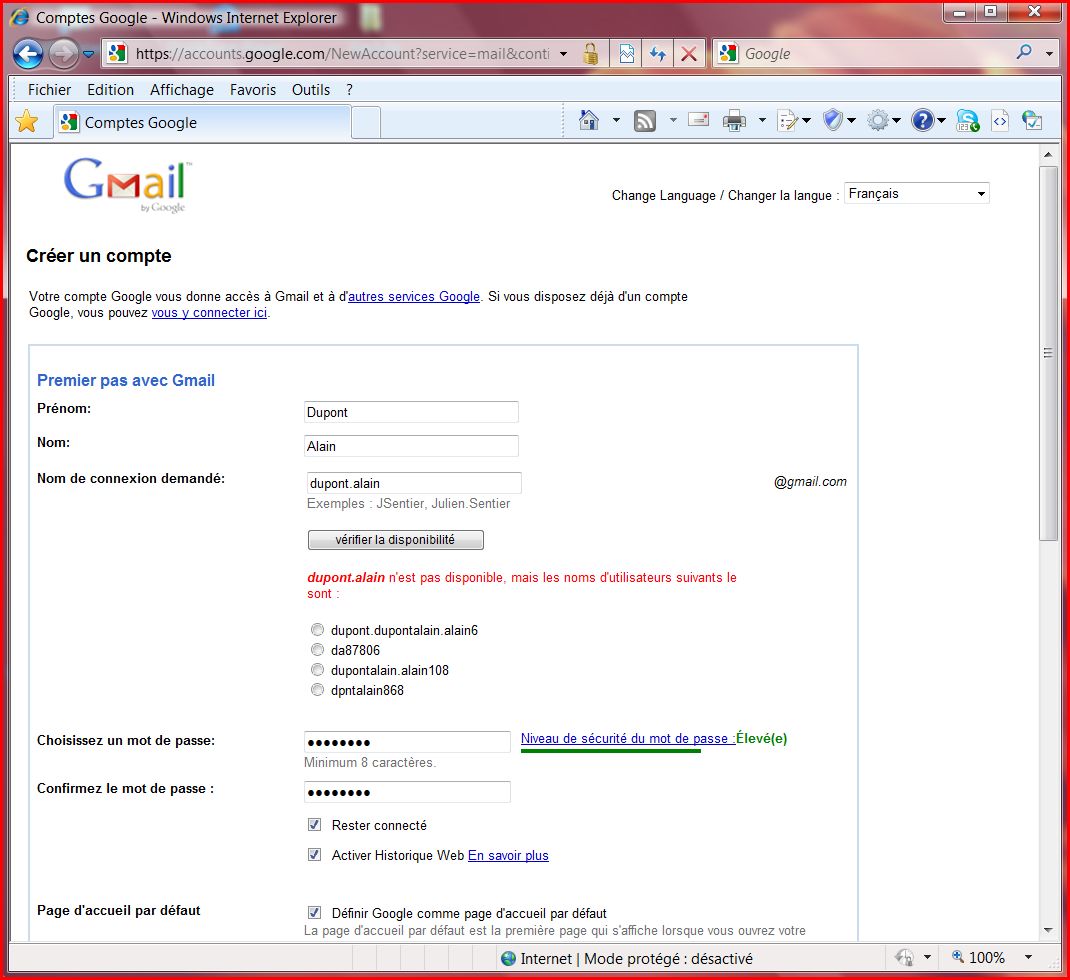The image size is (1070, 980).
Task: Select the Comptes Google tab
Action: [x=202, y=122]
